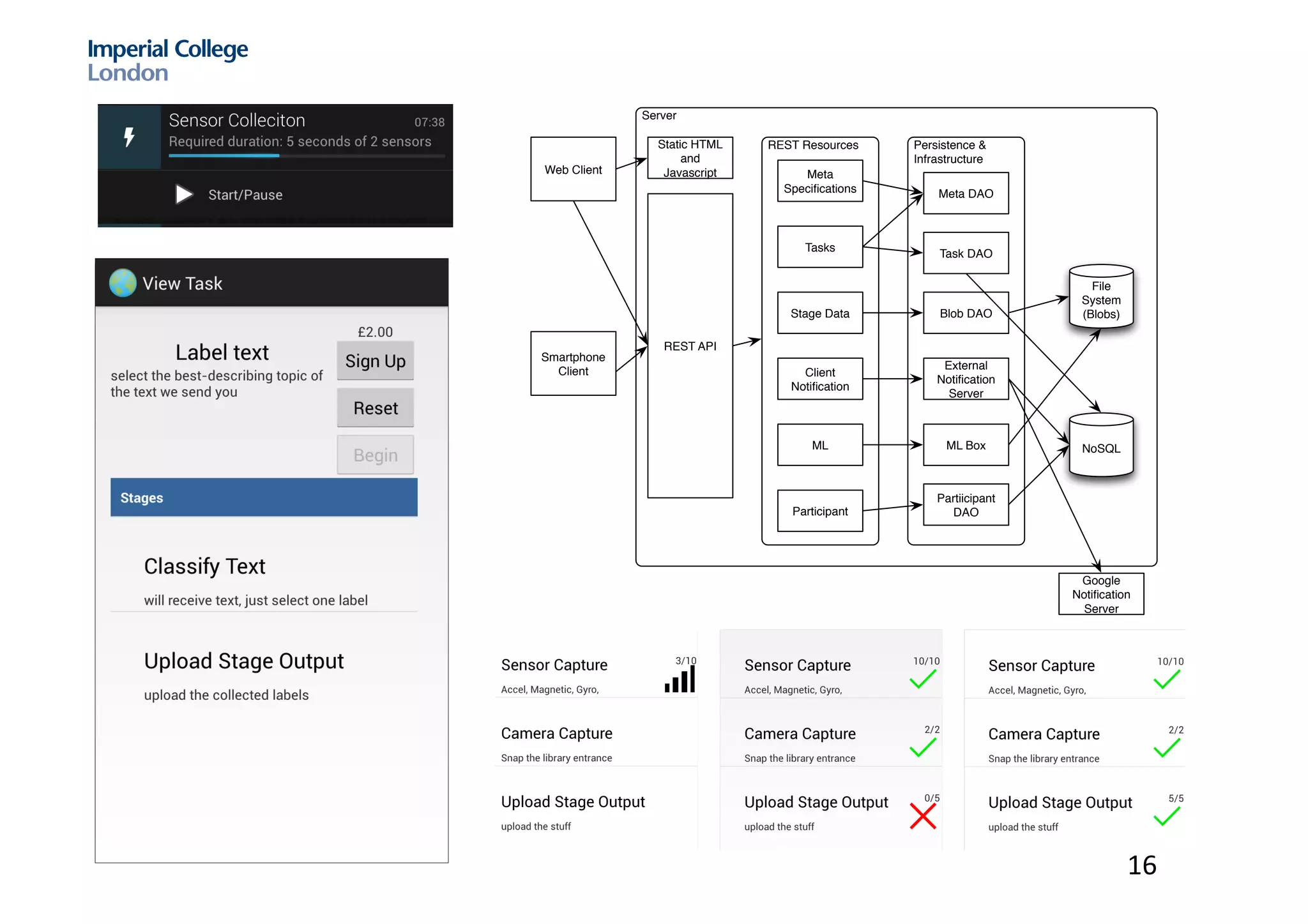This screenshot has height=924, width=1308.
Task: Click the REST API box
Action: pos(690,345)
